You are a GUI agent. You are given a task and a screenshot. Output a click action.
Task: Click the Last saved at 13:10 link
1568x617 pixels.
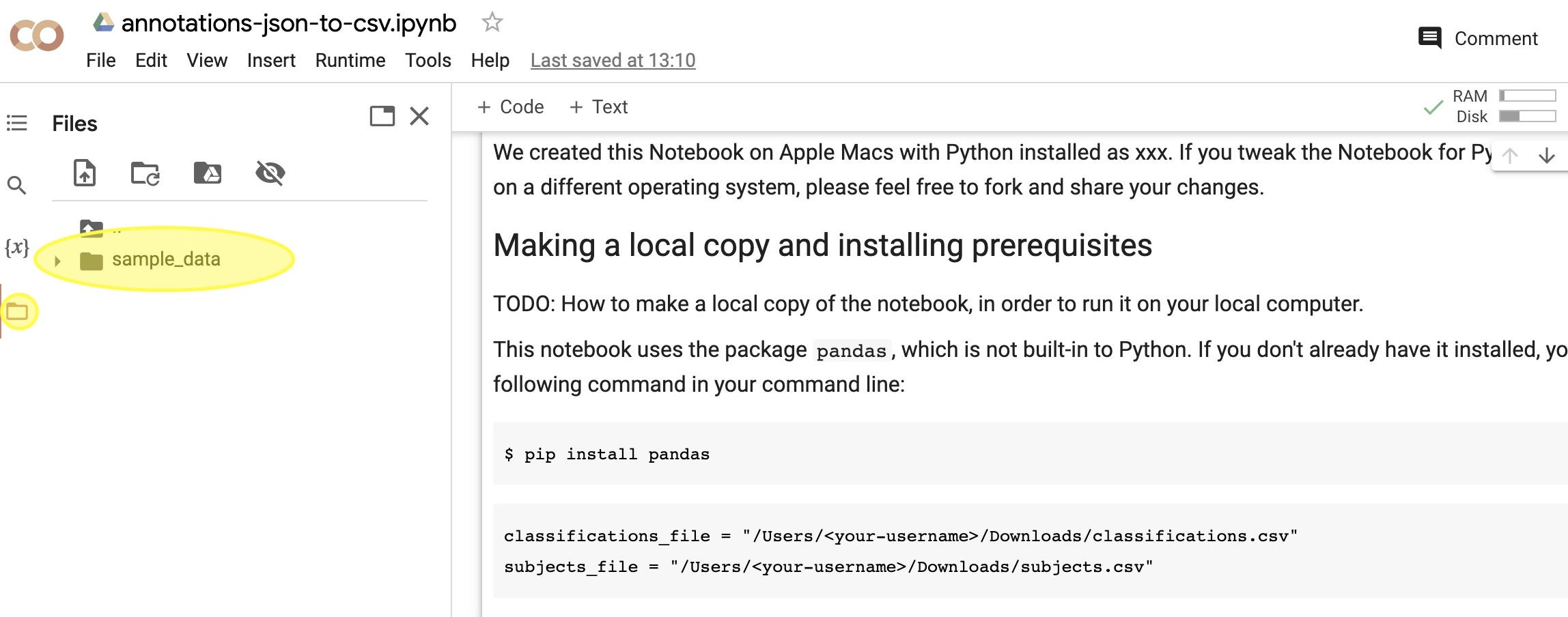(613, 61)
